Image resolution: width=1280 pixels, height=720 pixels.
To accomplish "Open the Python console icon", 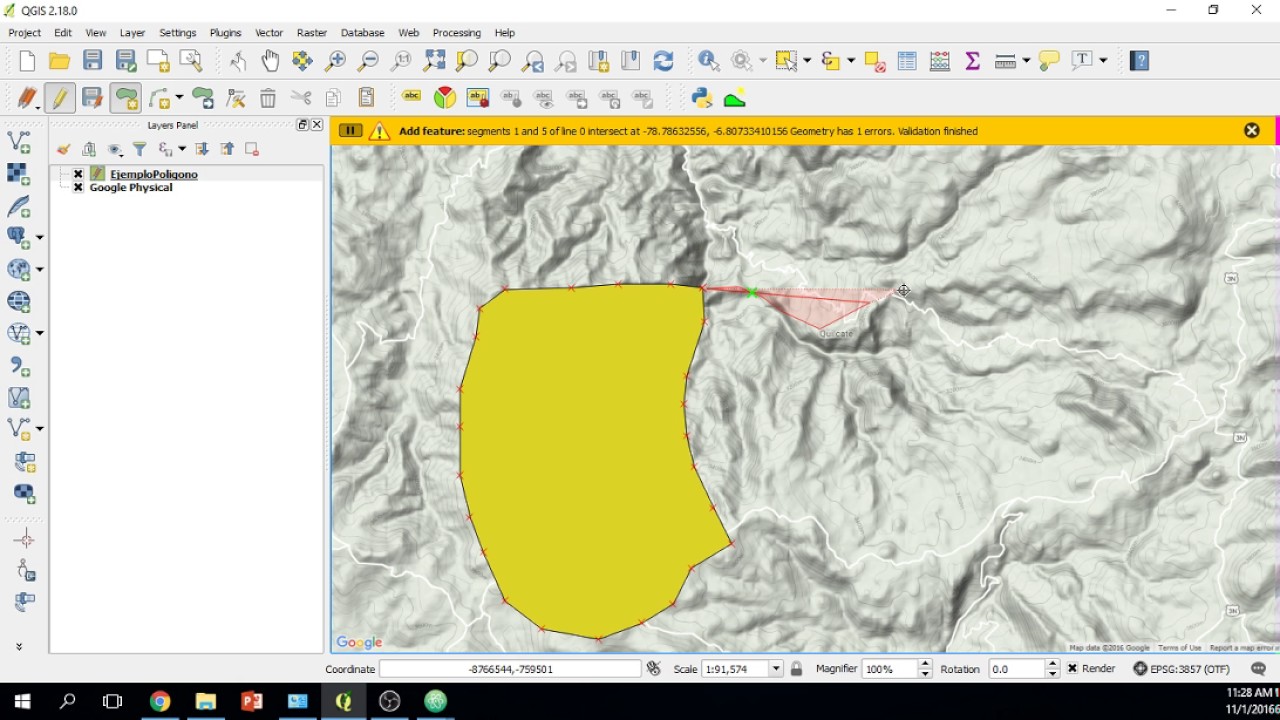I will (x=702, y=98).
